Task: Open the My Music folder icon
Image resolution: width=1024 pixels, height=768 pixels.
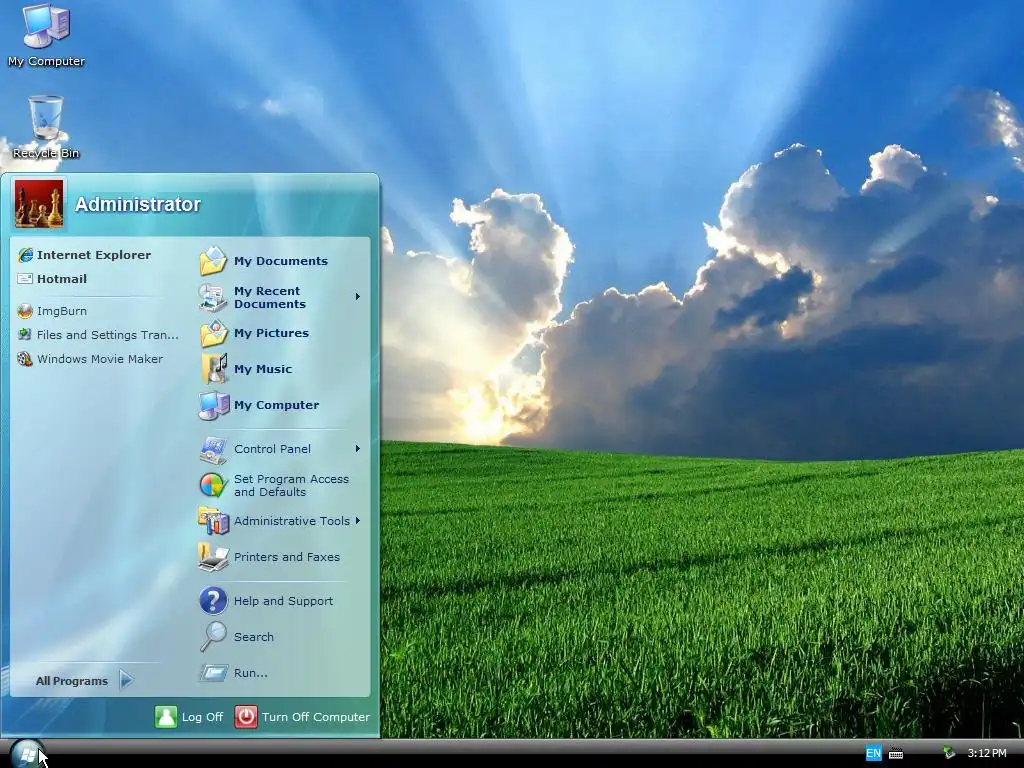Action: [x=213, y=369]
